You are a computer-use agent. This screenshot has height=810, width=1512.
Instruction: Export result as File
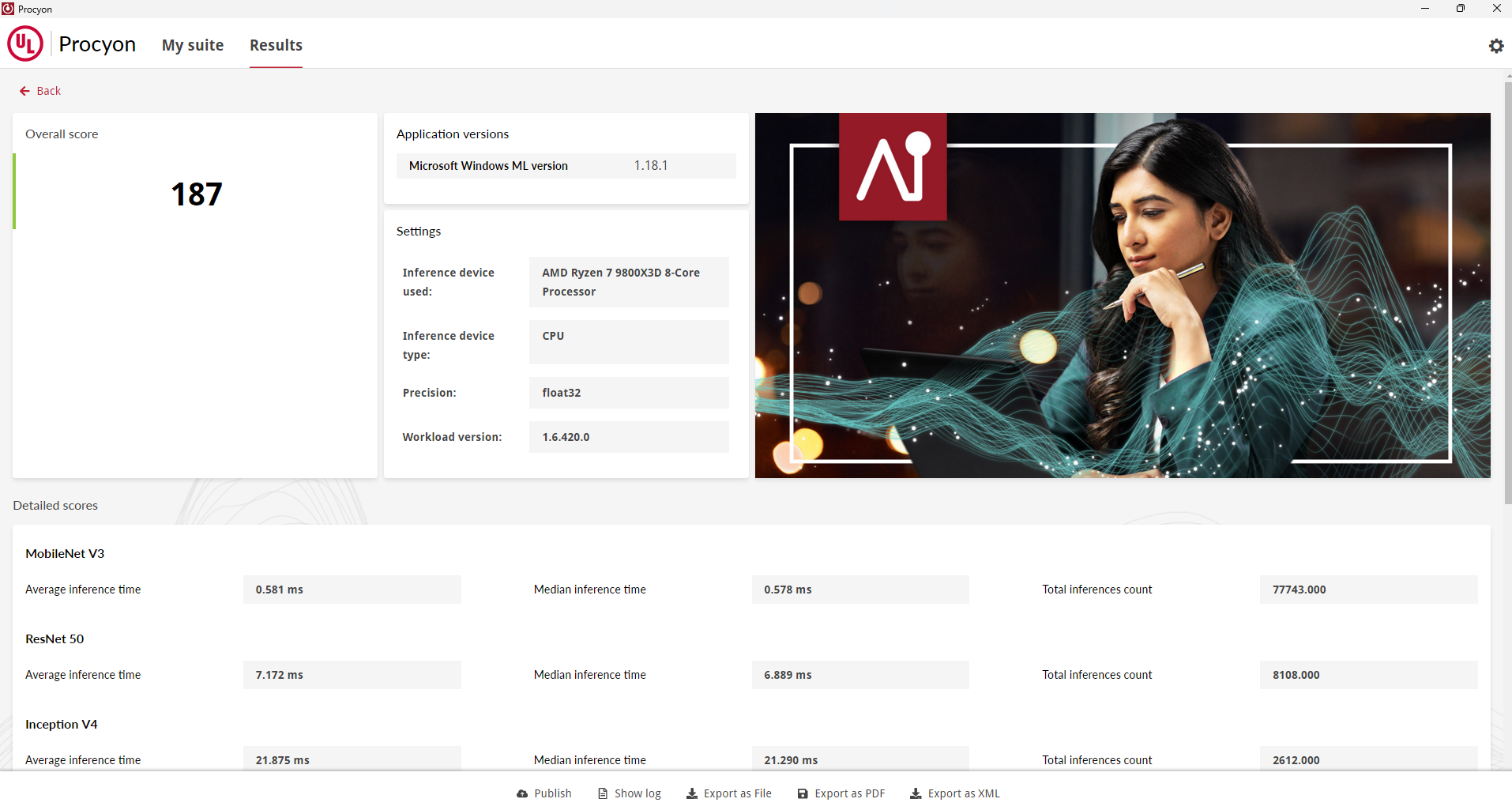tap(729, 793)
